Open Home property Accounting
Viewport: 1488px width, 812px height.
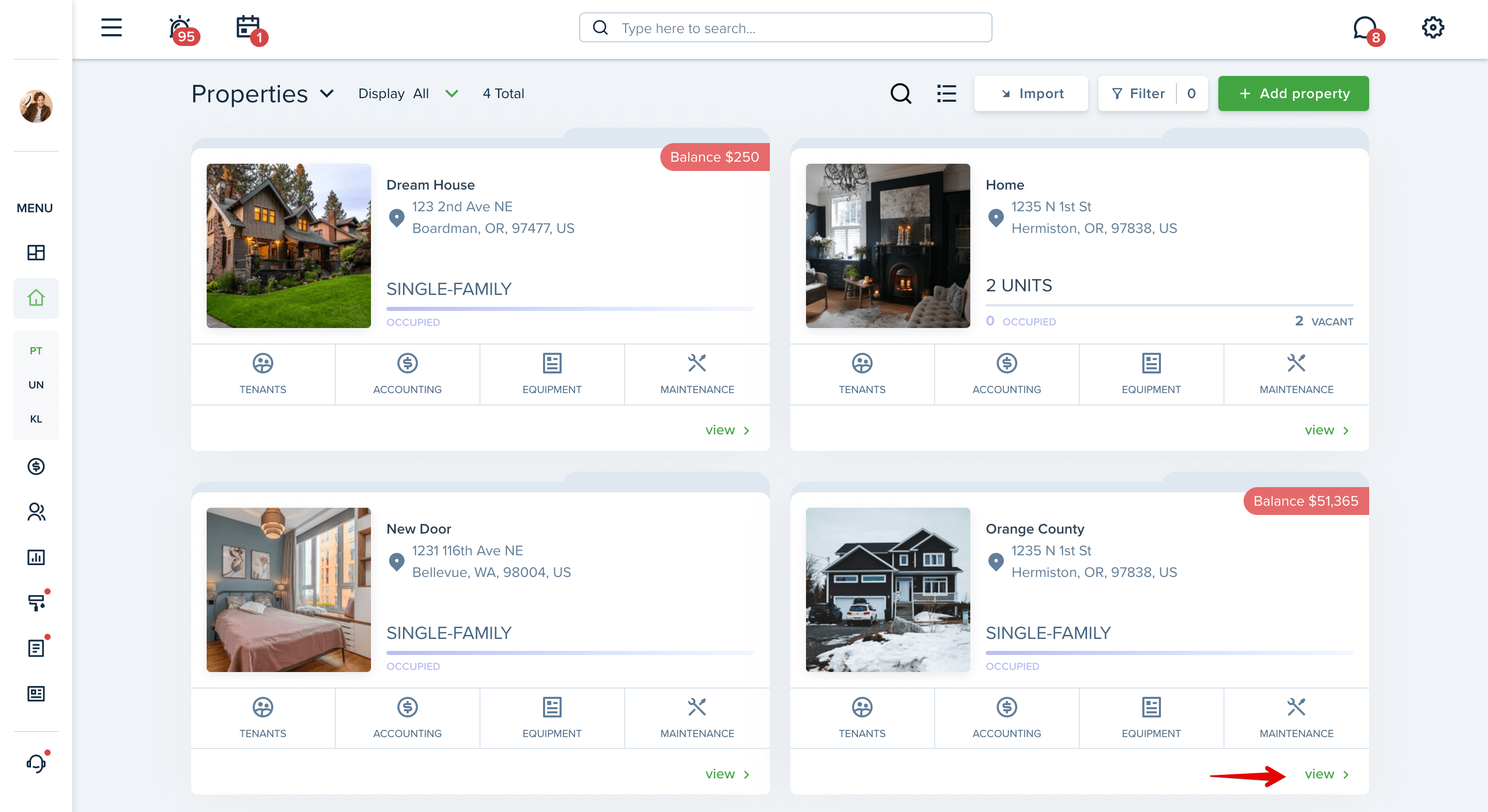coord(1006,374)
